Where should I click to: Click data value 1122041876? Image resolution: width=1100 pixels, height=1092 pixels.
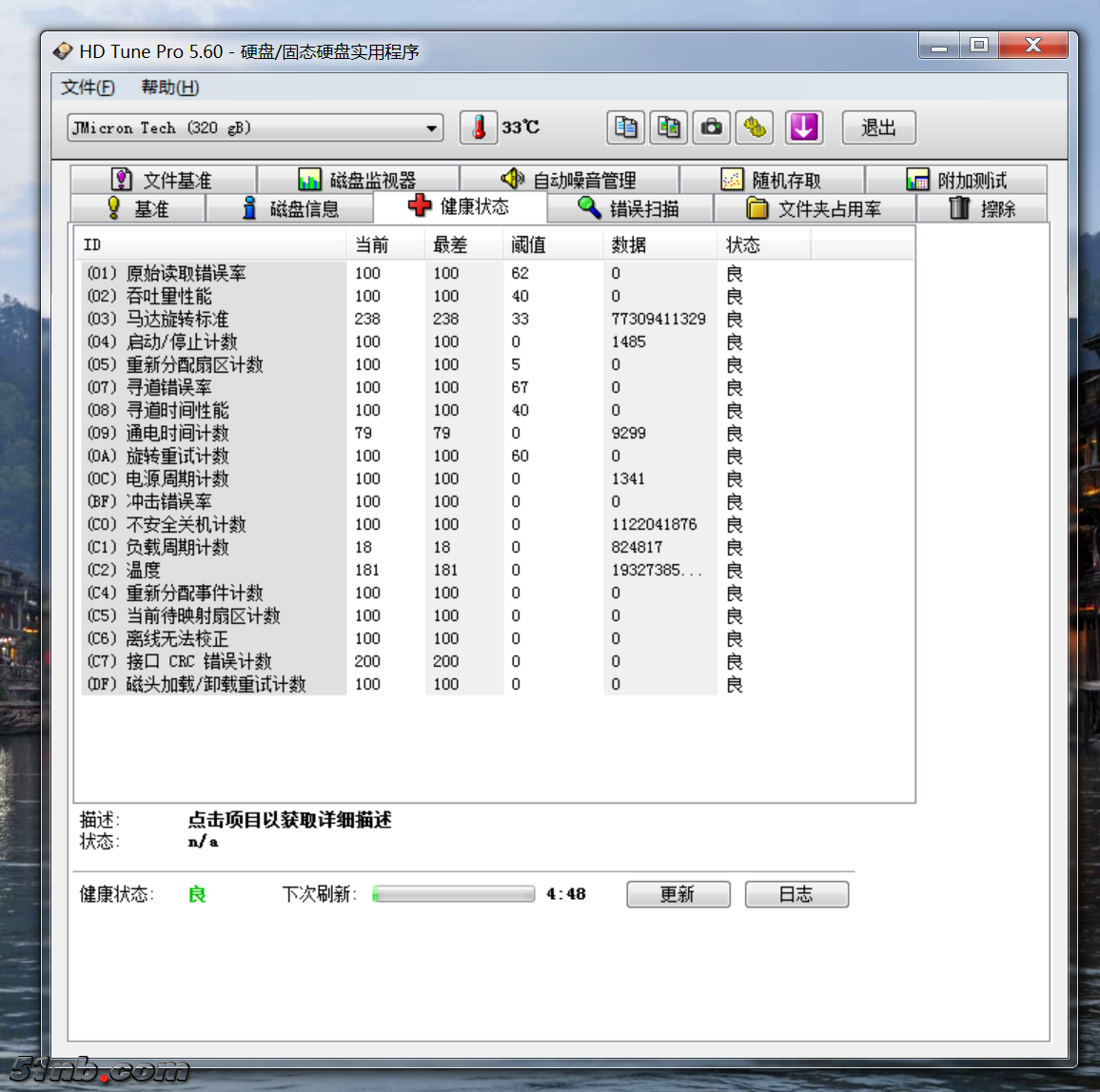pyautogui.click(x=654, y=524)
